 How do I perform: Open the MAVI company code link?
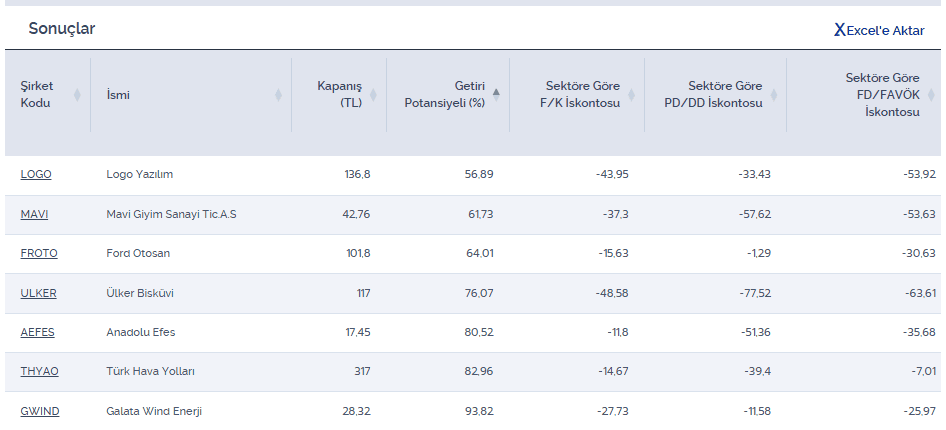pos(34,214)
